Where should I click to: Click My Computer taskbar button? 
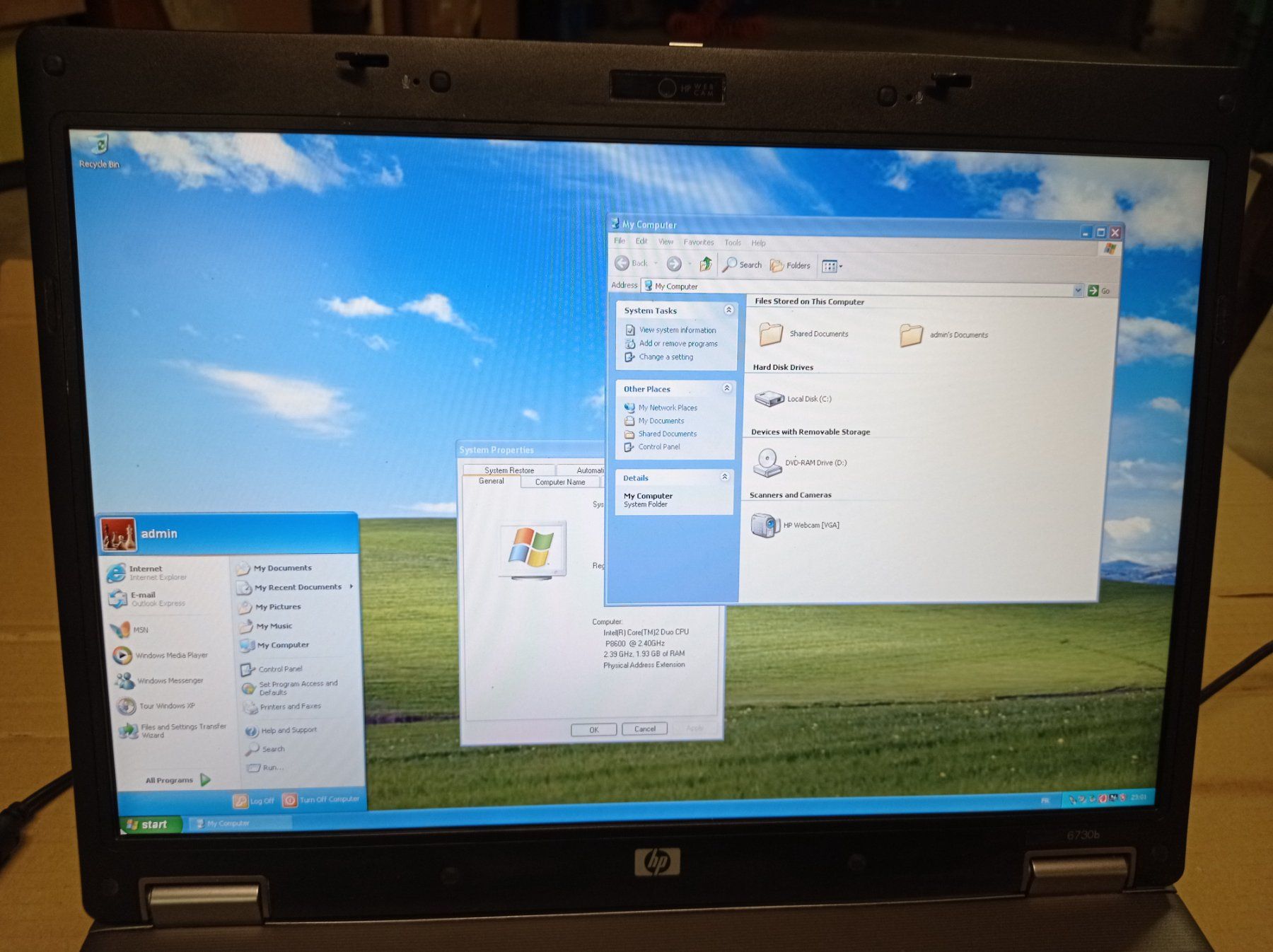coord(240,823)
